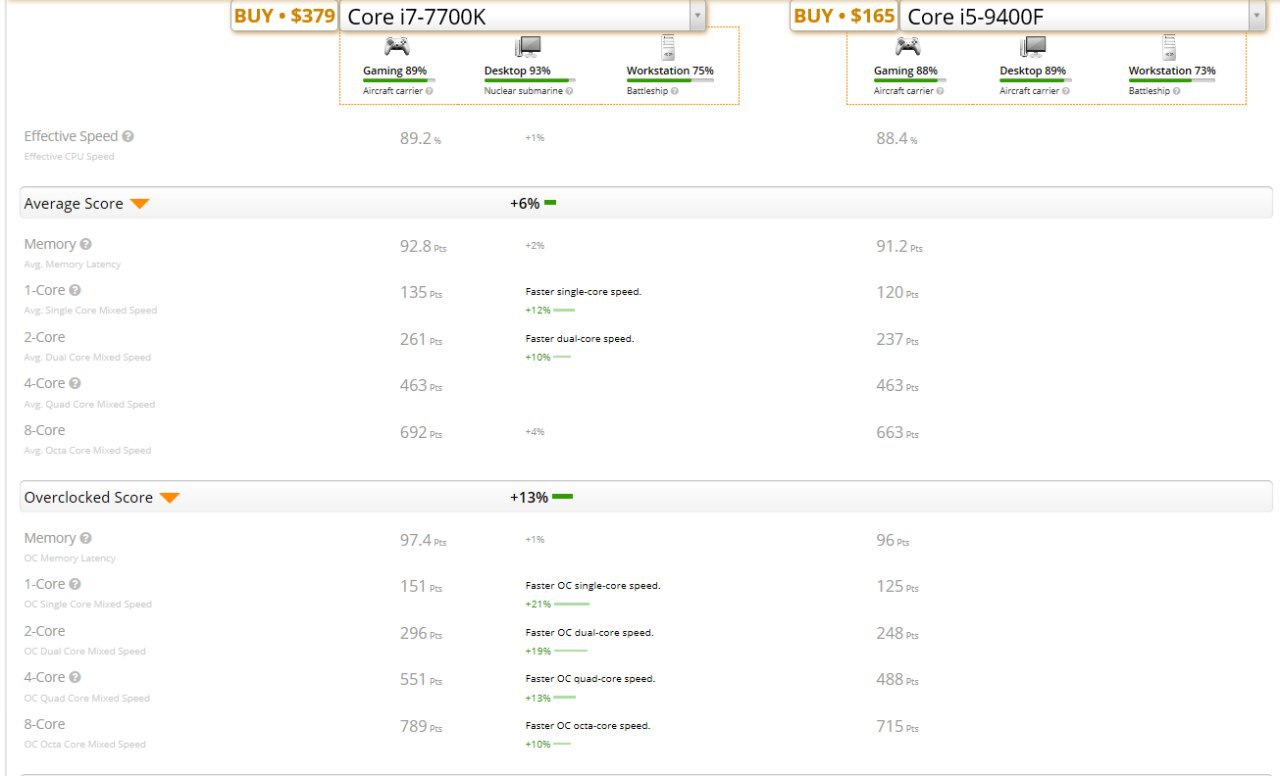Click help icon beside i5-9400F Desktop Aircraft carrier
Image resolution: width=1280 pixels, height=776 pixels.
1066,90
